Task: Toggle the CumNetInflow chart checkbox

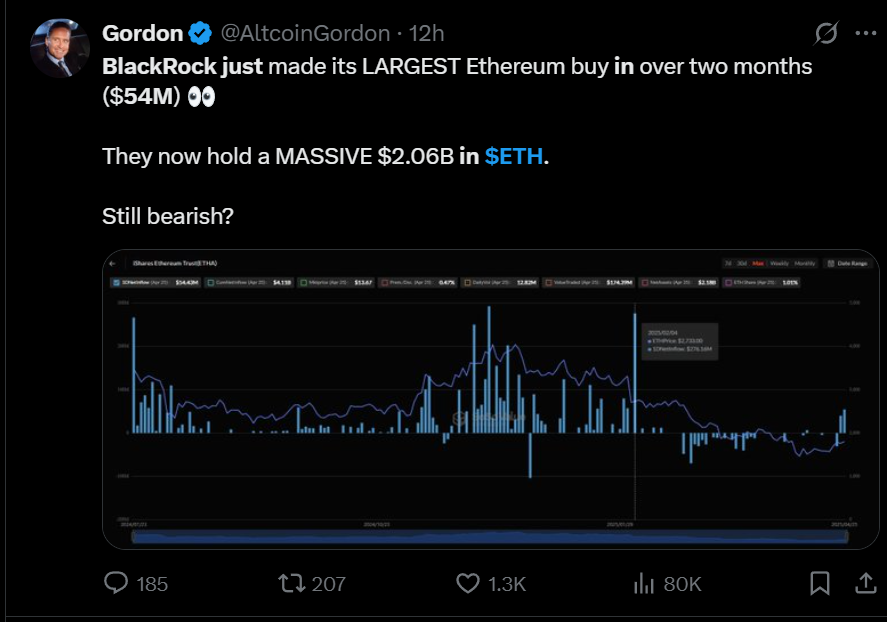Action: (212, 283)
